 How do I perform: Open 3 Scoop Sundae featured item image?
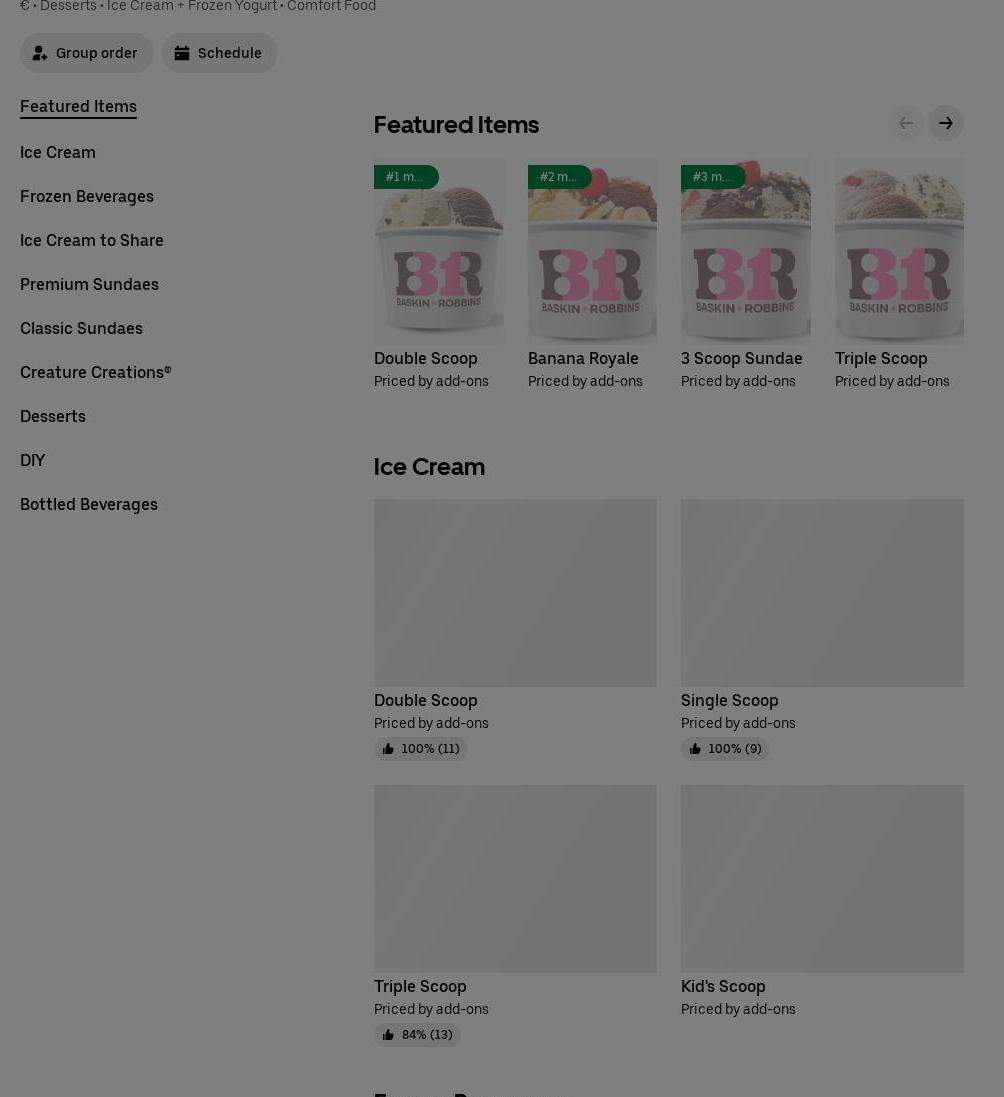click(746, 250)
